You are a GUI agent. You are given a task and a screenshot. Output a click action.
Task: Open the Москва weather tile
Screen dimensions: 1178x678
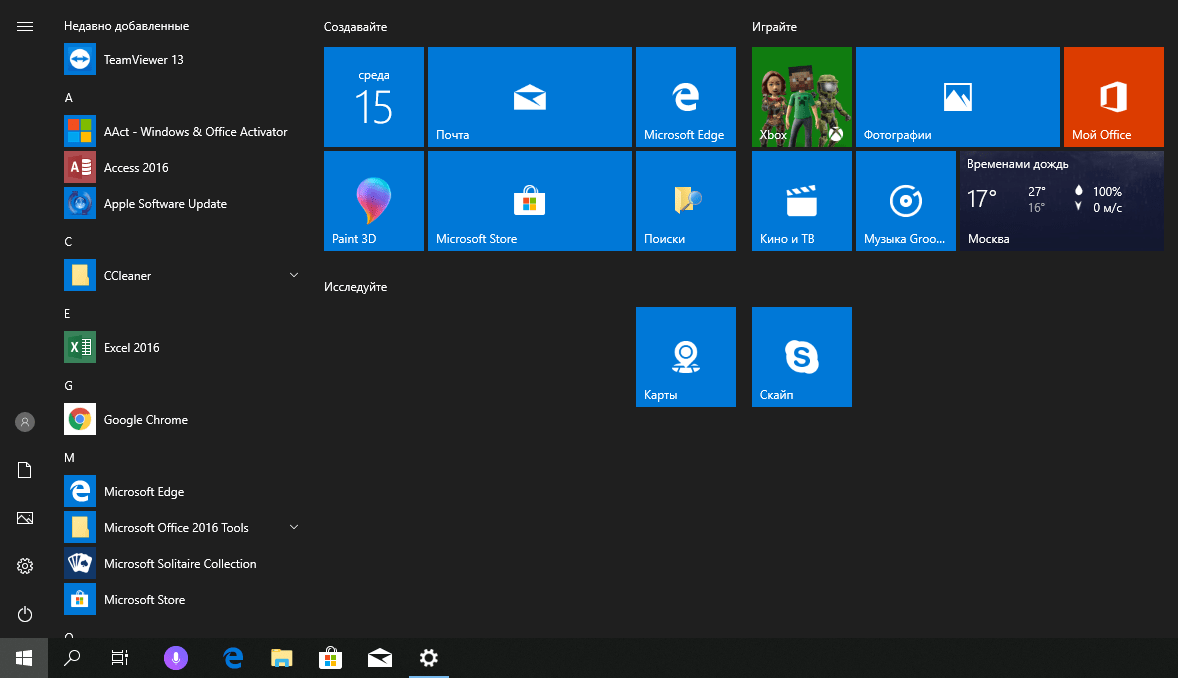(x=1062, y=201)
